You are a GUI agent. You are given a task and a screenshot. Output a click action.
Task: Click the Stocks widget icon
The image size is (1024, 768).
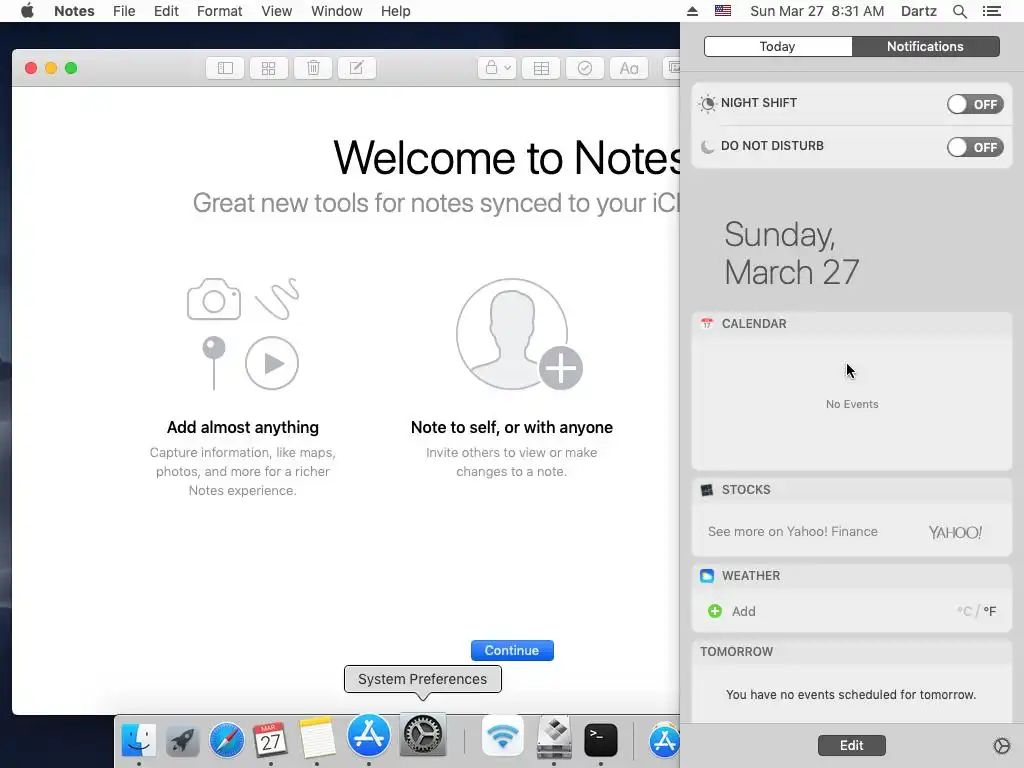(x=707, y=490)
